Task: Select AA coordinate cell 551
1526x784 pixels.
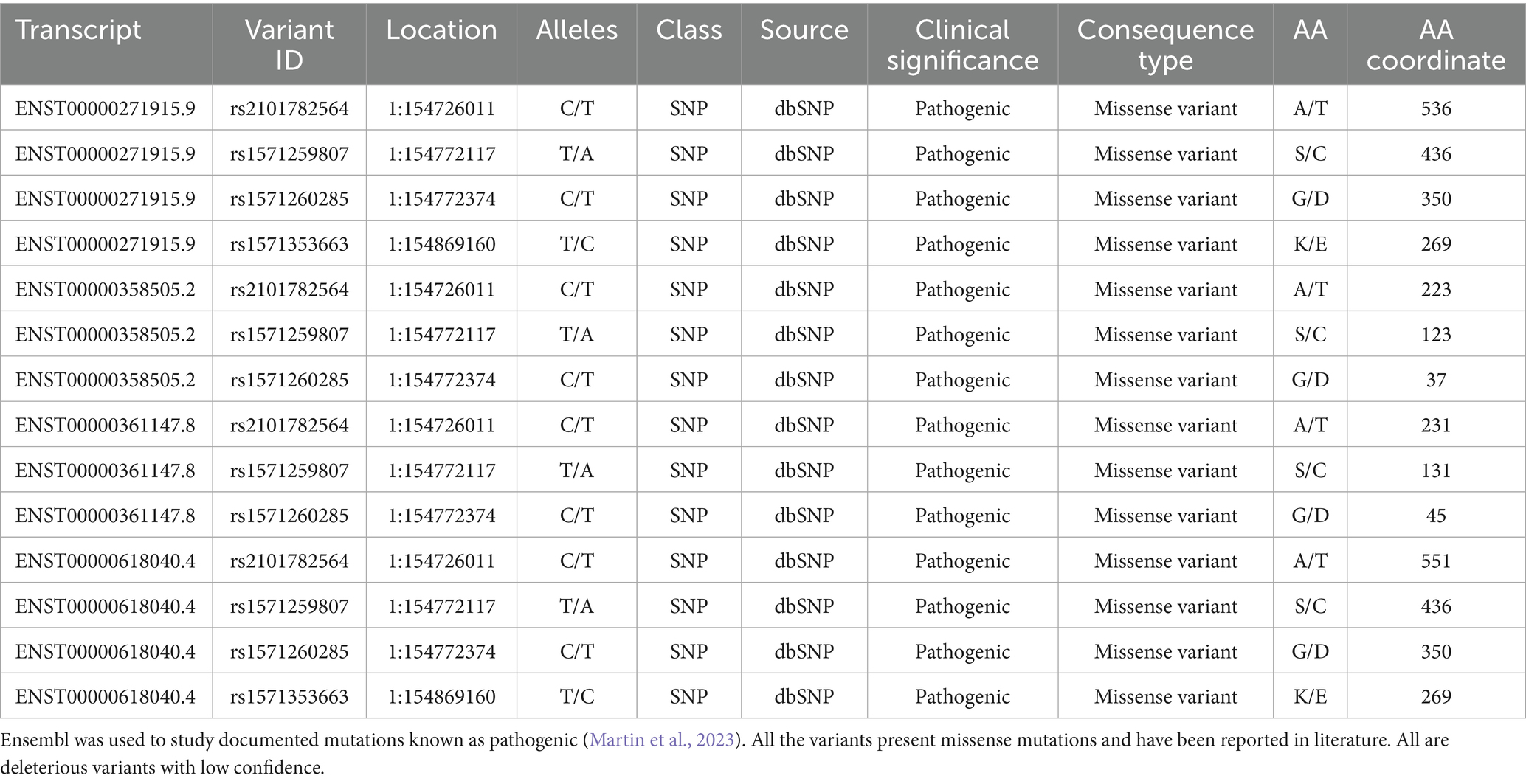Action: (x=1435, y=561)
